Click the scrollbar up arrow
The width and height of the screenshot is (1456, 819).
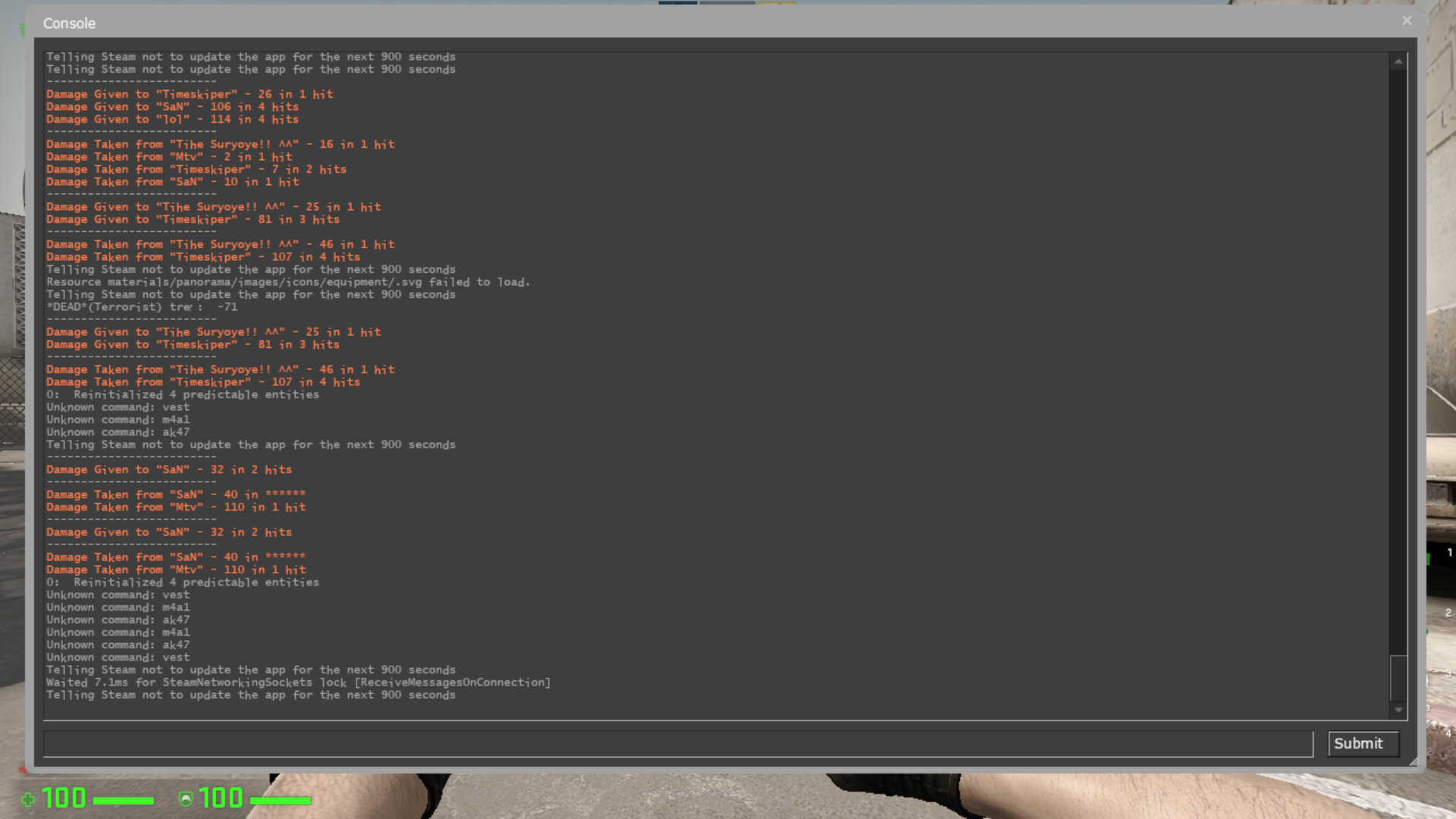(1399, 60)
